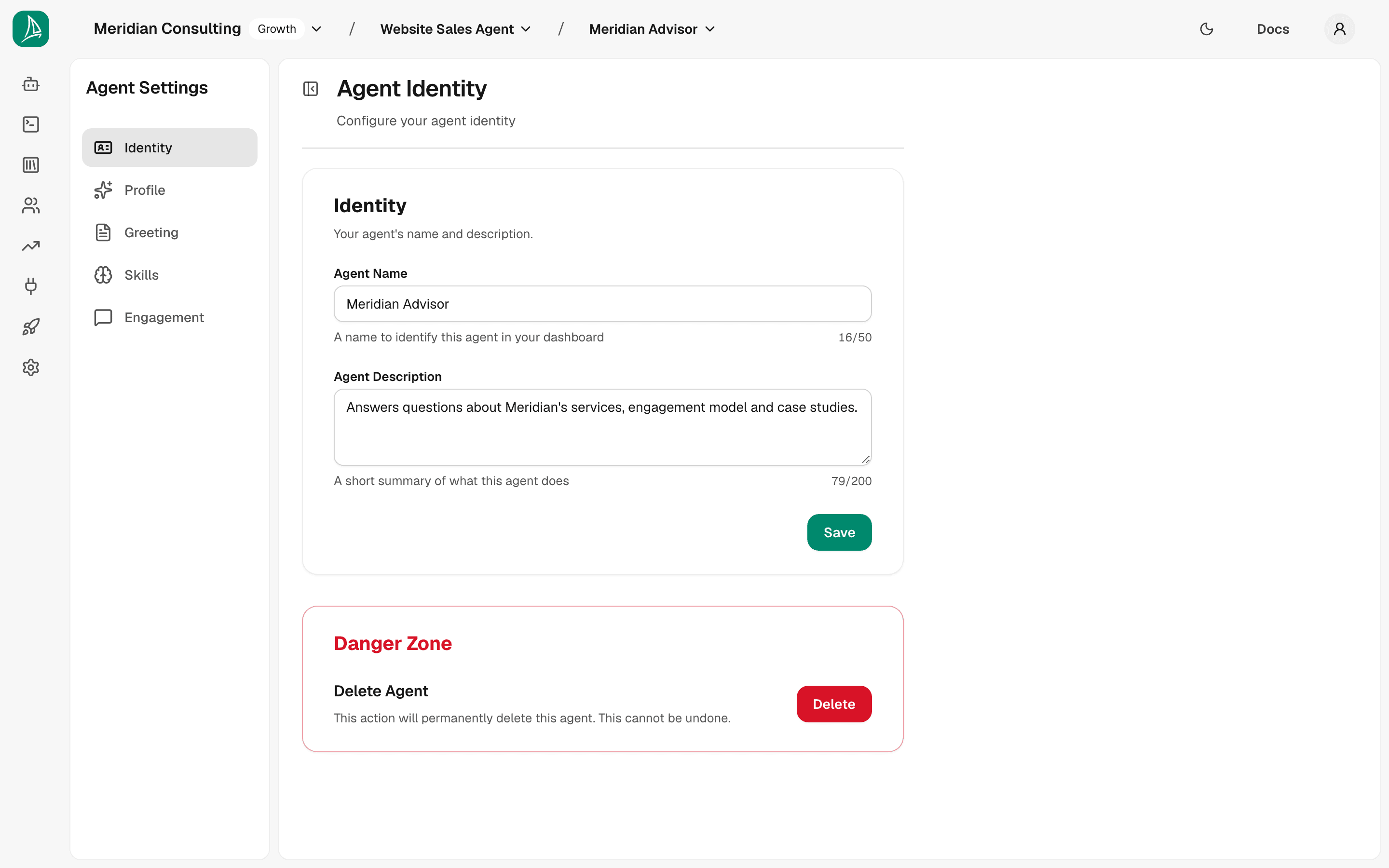This screenshot has height=868, width=1389.
Task: Expand the Website Sales Agent dropdown
Action: click(x=456, y=29)
